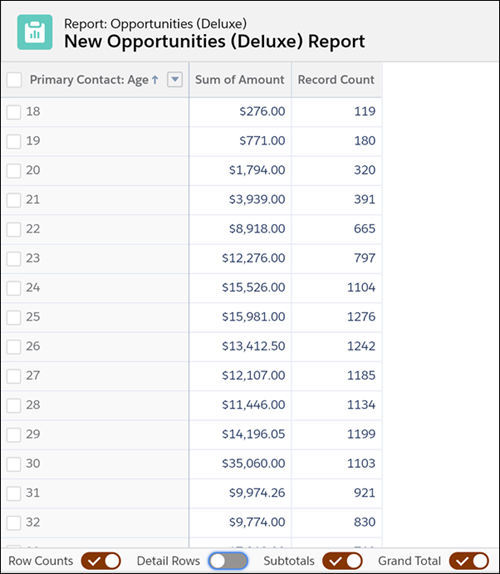Check the box for age 19 row
Image resolution: width=500 pixels, height=574 pixels.
(x=14, y=141)
